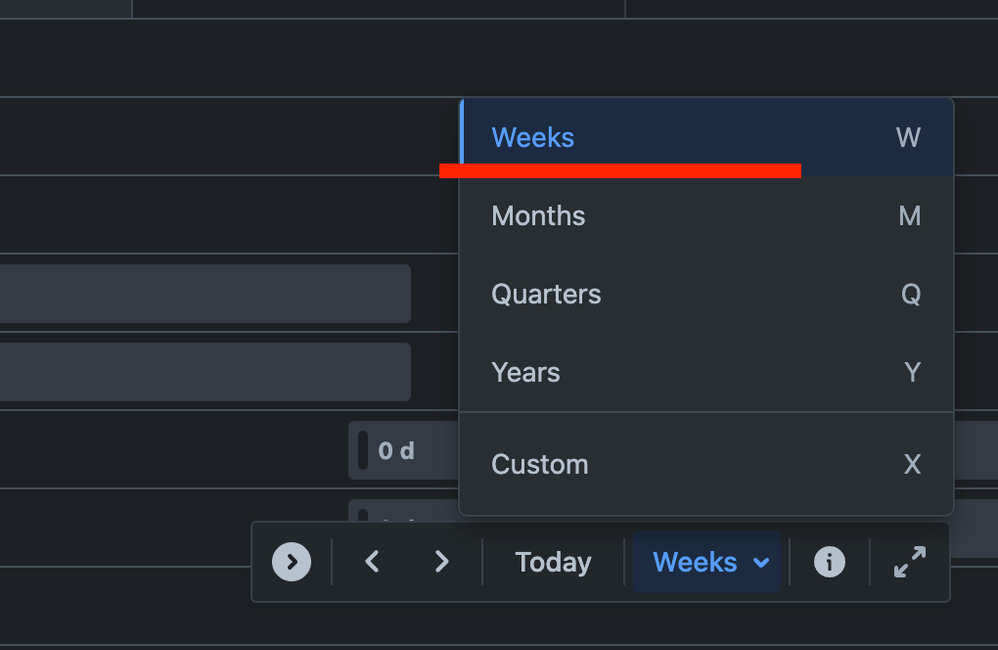Screen dimensions: 998x650
Task: Click the info circle beside the Weeks dropdown
Action: 829,562
